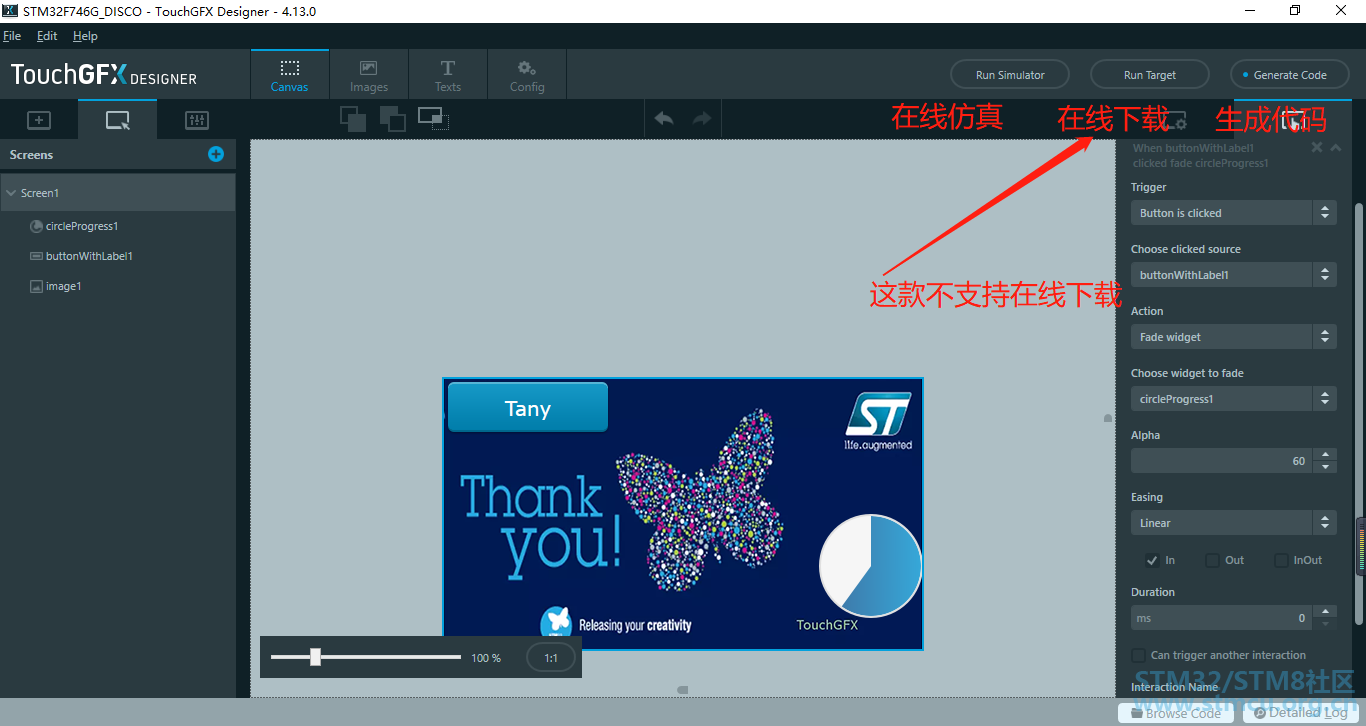Open the Detailed Log
Image resolution: width=1366 pixels, height=726 pixels.
(x=1301, y=713)
